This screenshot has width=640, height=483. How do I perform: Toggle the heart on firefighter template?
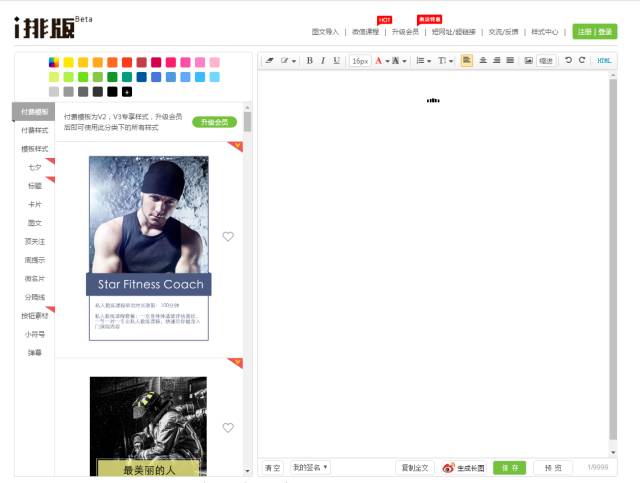228,427
